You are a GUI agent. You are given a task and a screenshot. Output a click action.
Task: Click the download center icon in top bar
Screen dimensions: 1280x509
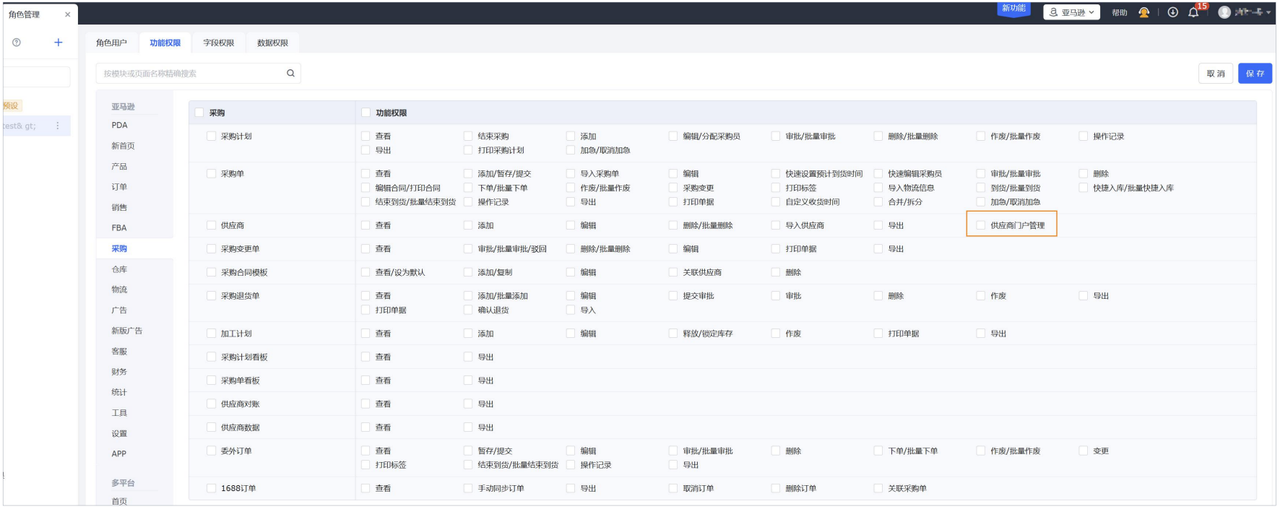[x=1172, y=13]
